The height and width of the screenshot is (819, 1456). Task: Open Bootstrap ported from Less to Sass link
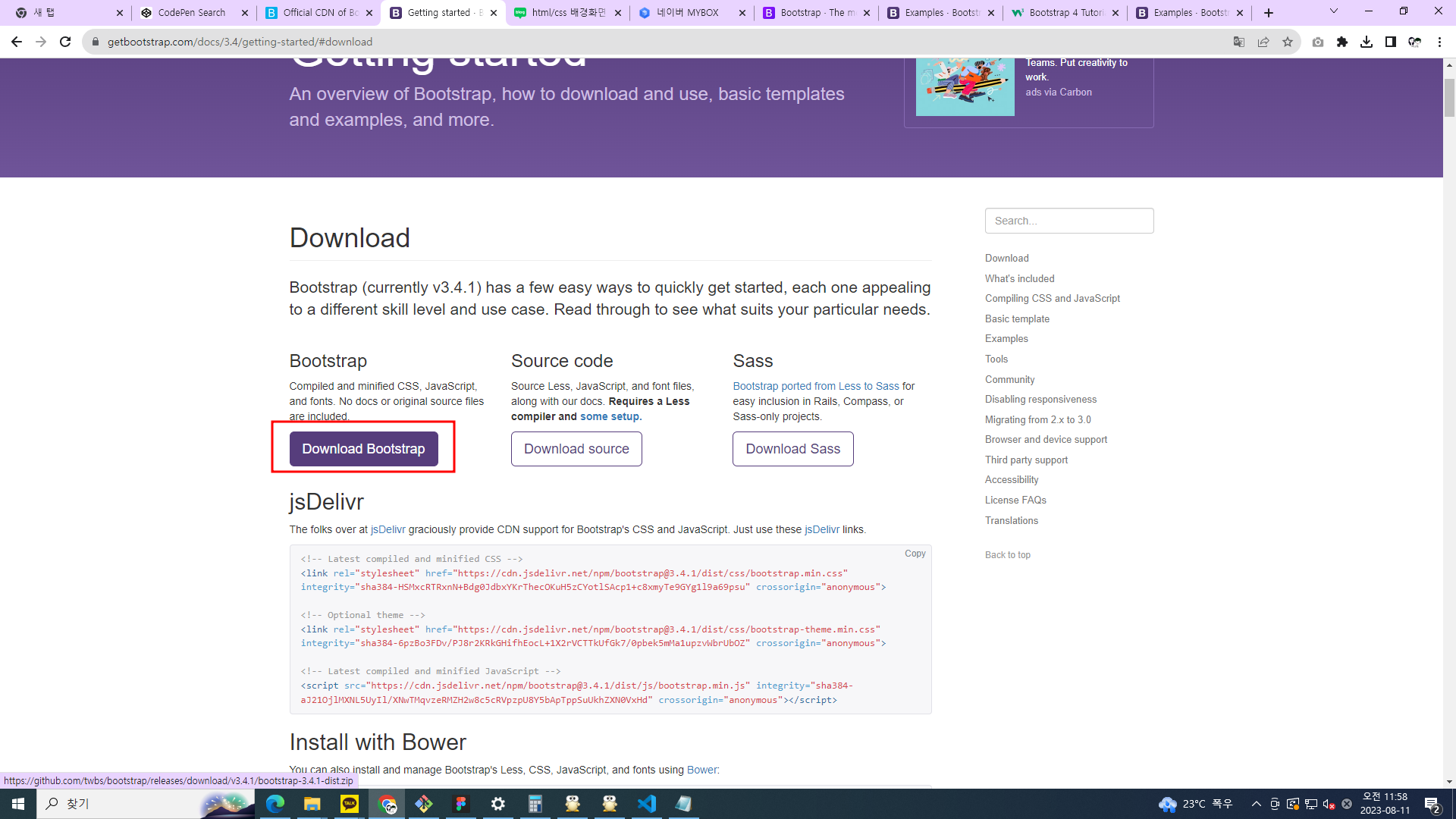pyautogui.click(x=815, y=386)
